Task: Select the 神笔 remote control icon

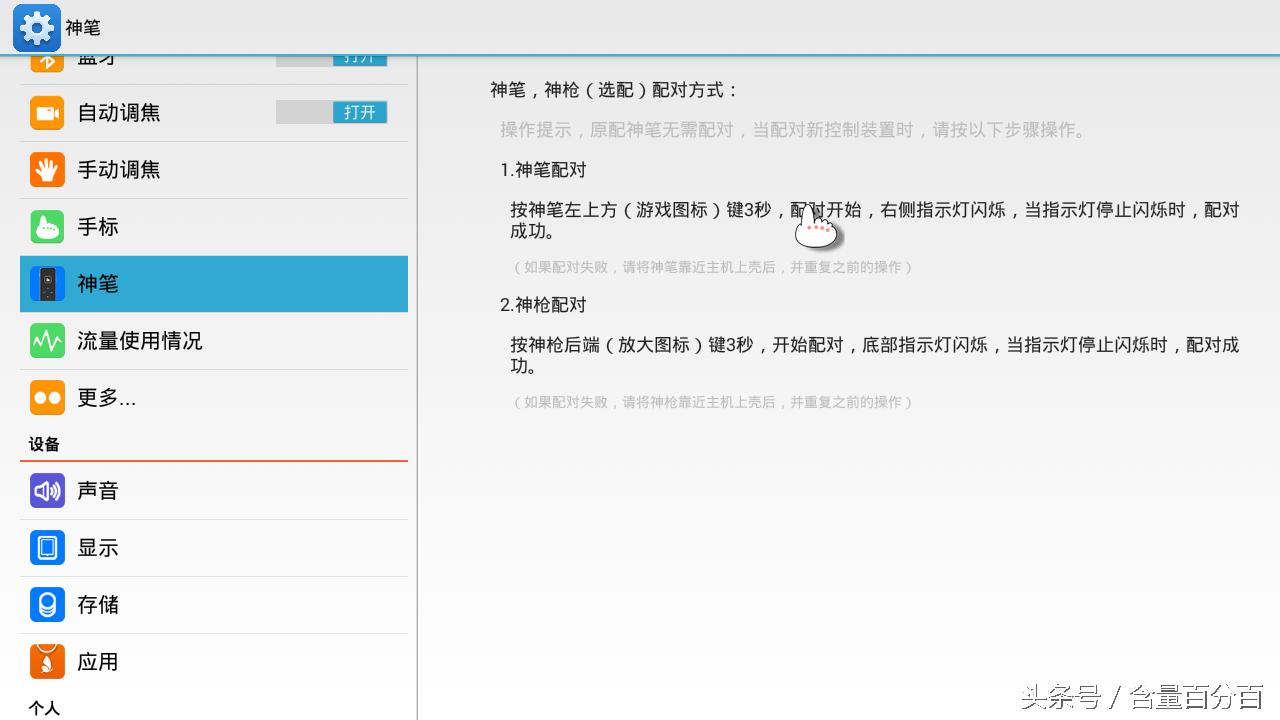Action: [x=47, y=283]
